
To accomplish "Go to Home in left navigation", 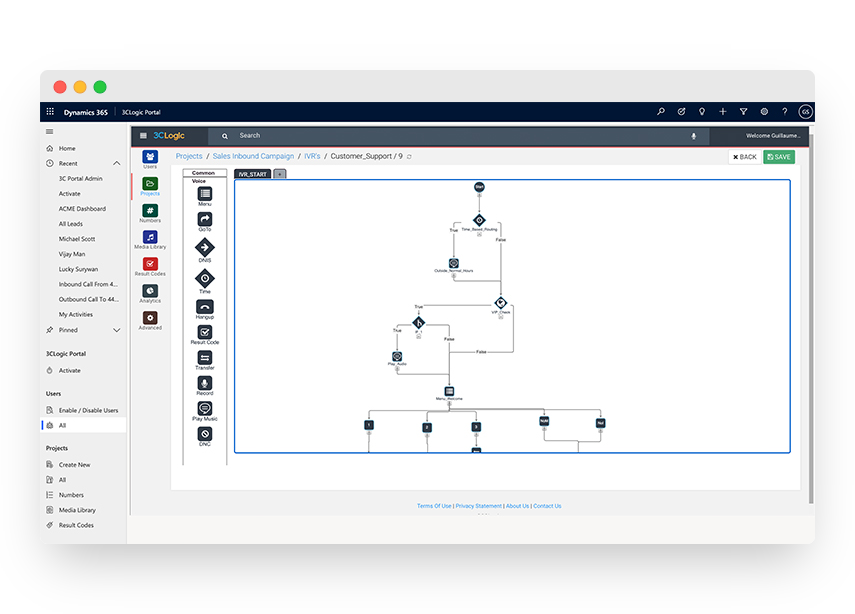I will click(67, 148).
